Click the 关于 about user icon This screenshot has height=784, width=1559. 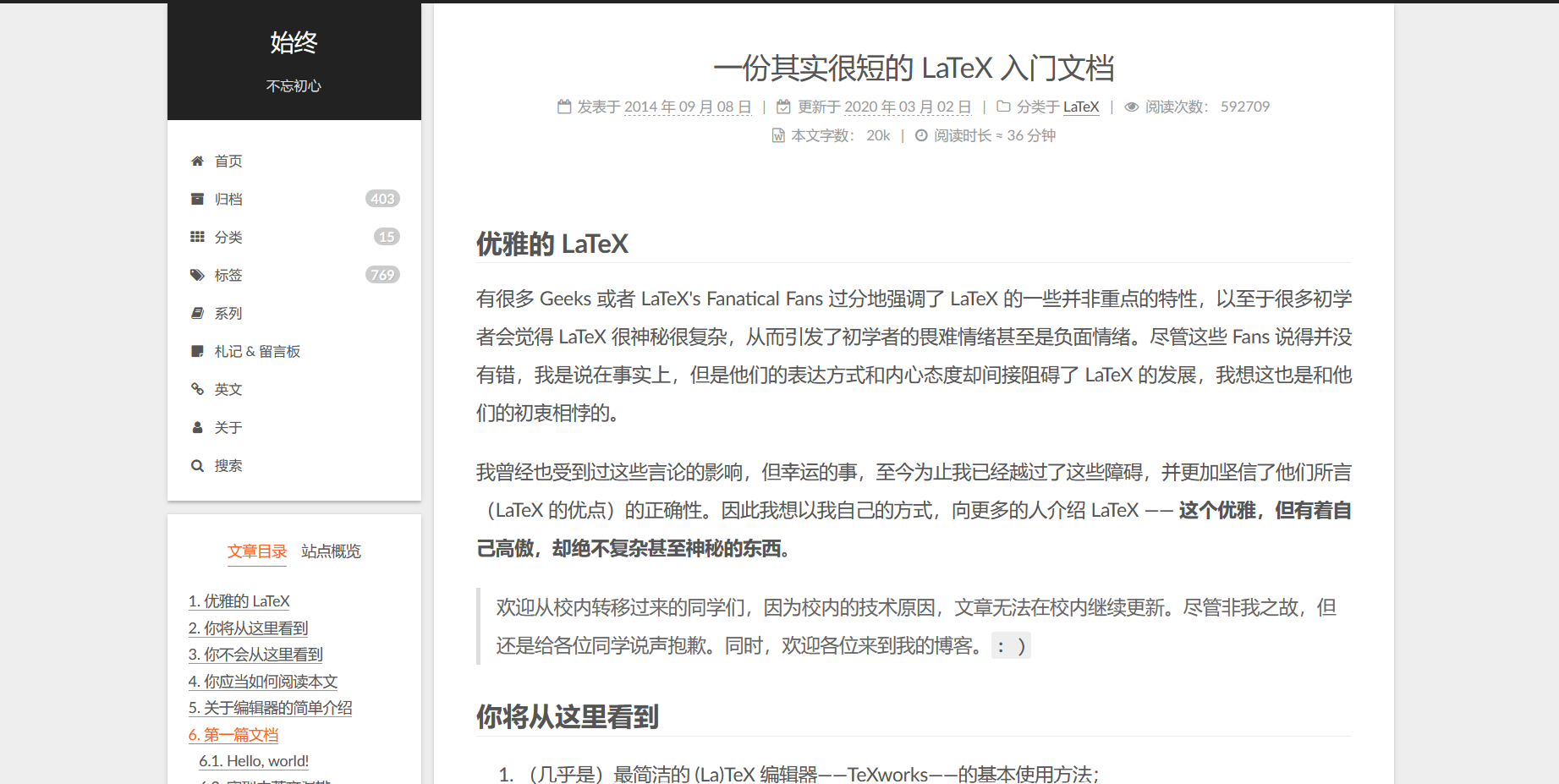coord(198,427)
